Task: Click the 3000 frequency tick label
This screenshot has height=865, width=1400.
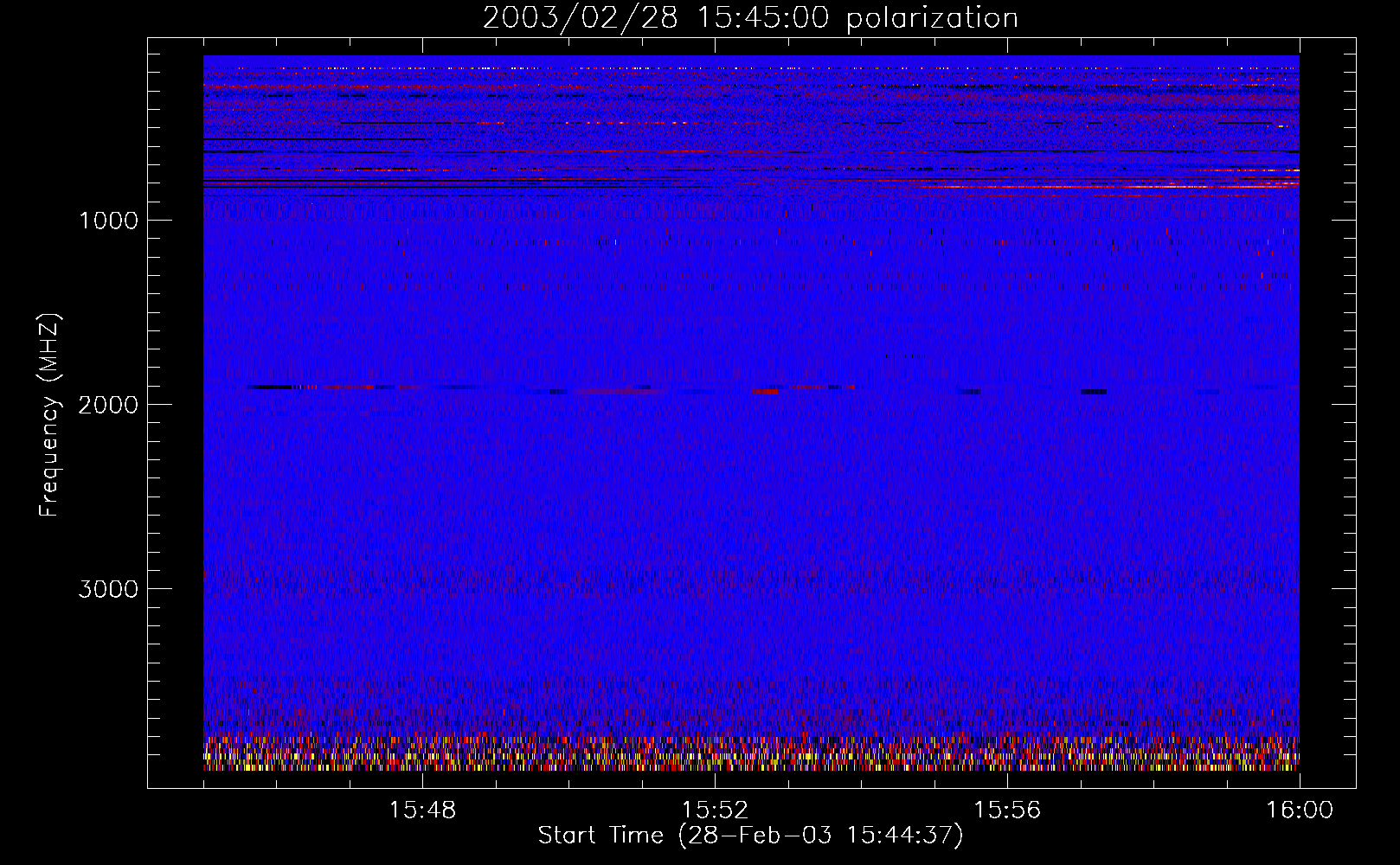Action: click(x=108, y=589)
